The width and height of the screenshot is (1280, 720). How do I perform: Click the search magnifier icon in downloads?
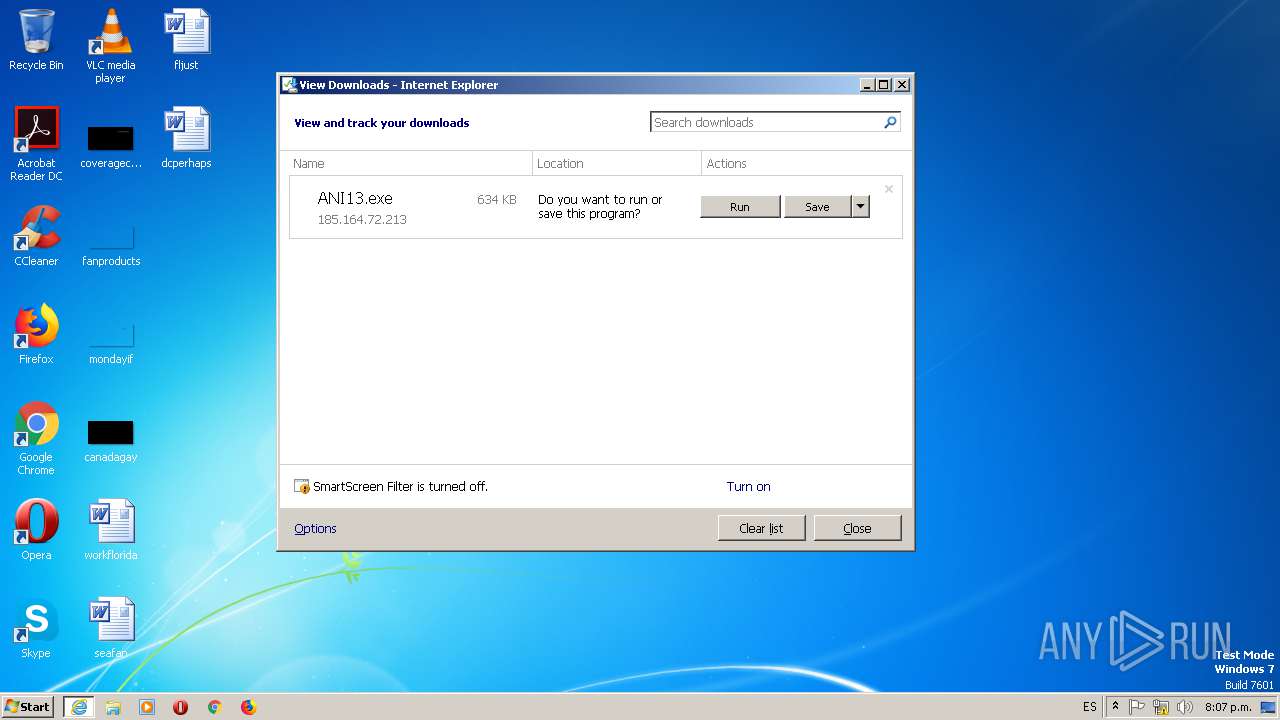click(890, 122)
